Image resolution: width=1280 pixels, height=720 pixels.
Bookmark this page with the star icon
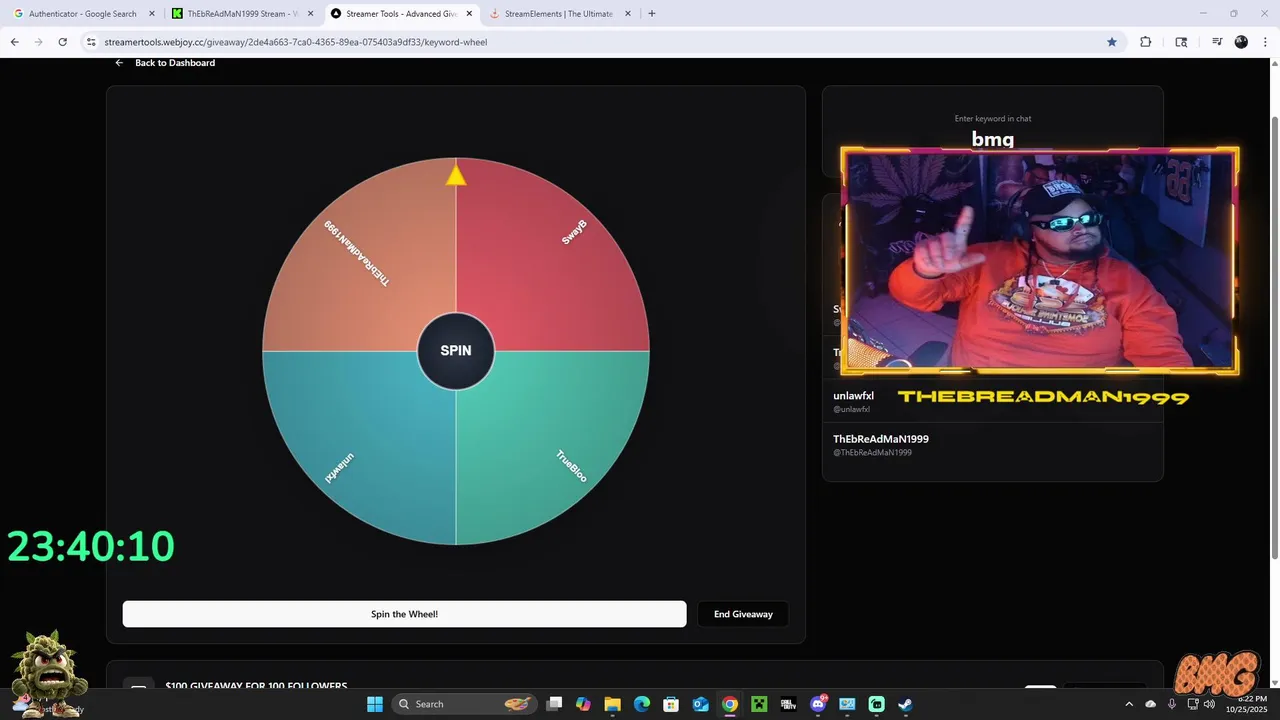(x=1112, y=42)
